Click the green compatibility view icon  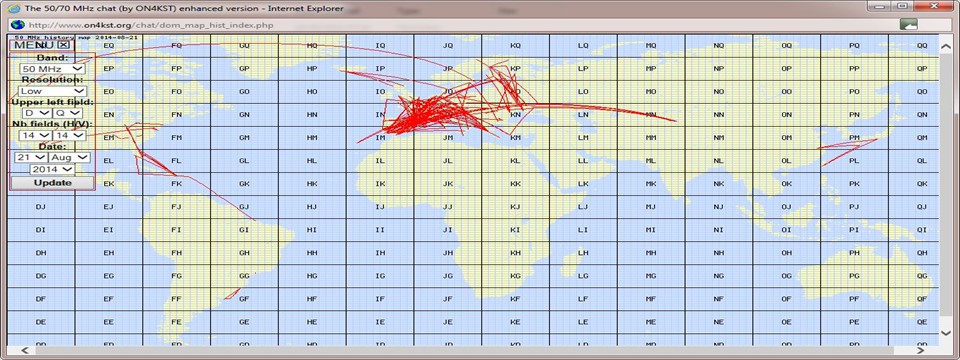[x=909, y=24]
